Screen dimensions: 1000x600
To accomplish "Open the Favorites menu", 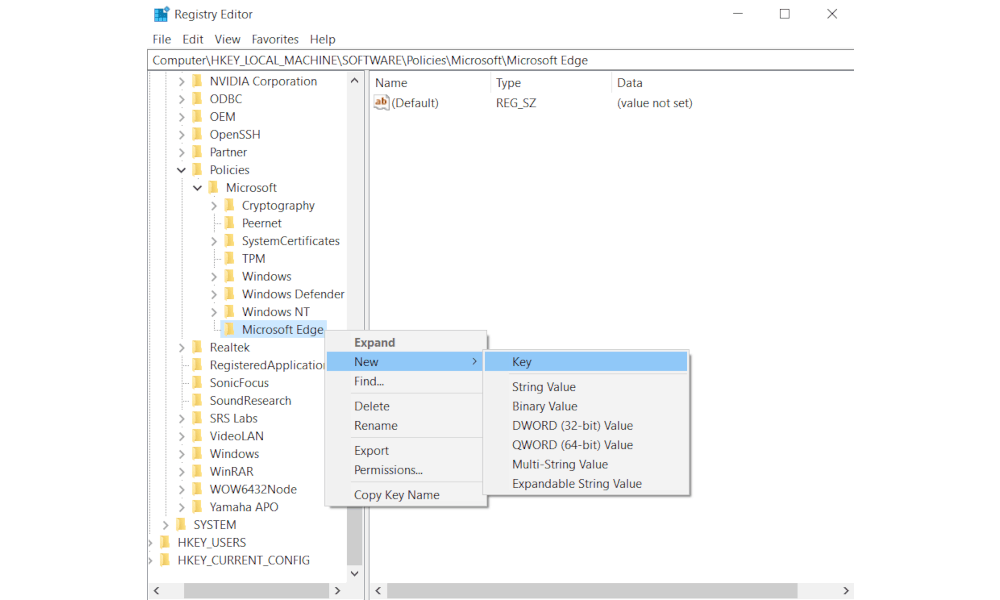I will [275, 40].
